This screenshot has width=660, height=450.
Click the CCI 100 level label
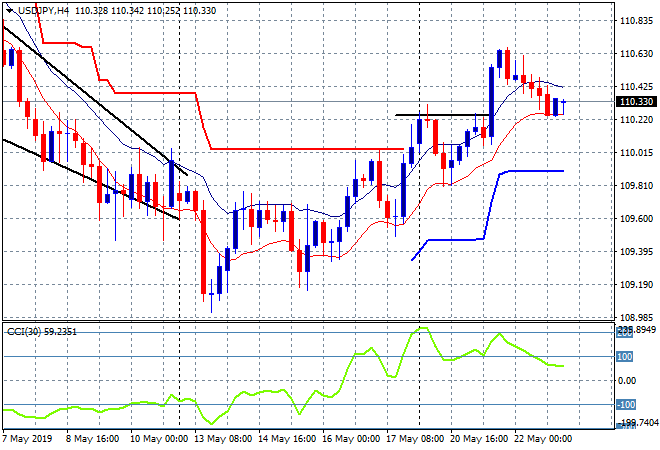(x=624, y=357)
